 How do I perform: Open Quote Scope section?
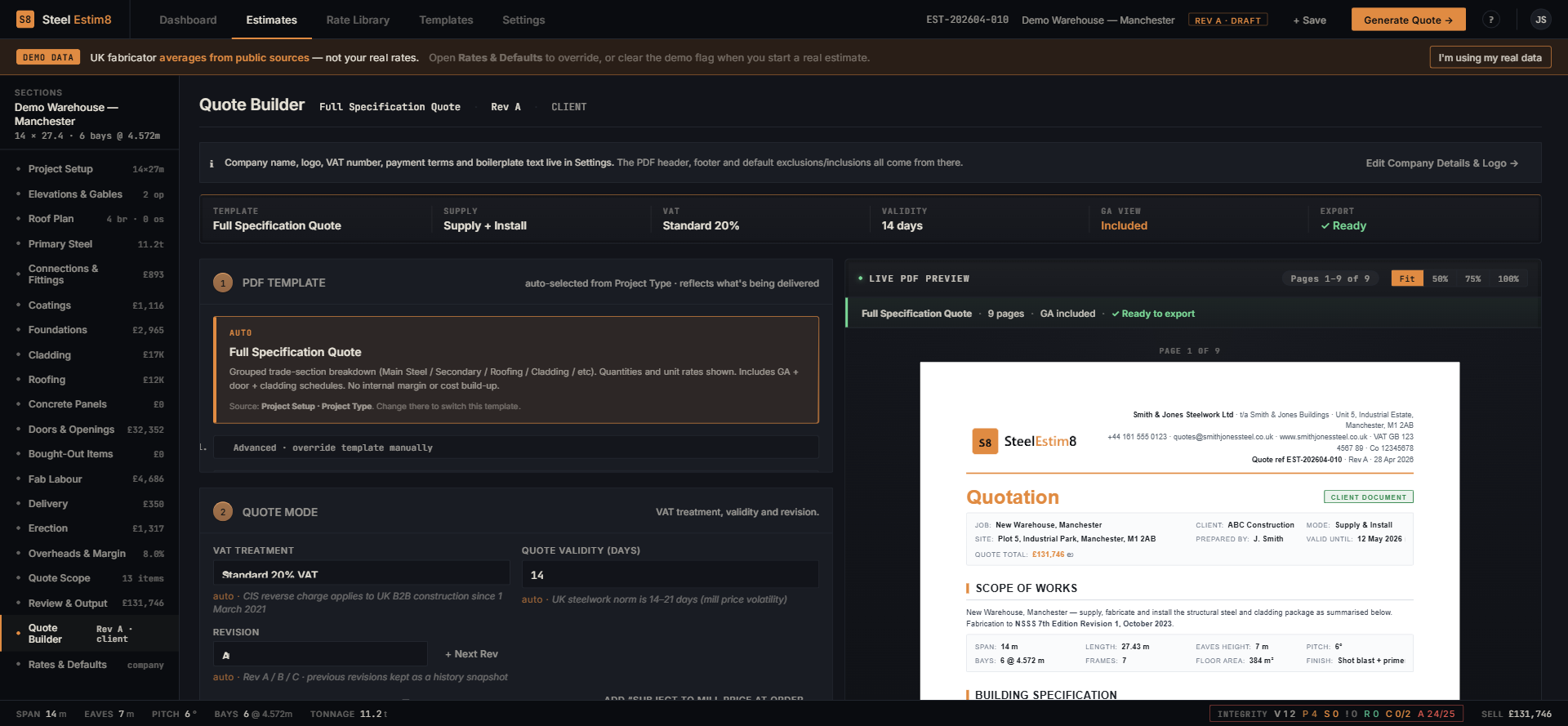[90, 578]
